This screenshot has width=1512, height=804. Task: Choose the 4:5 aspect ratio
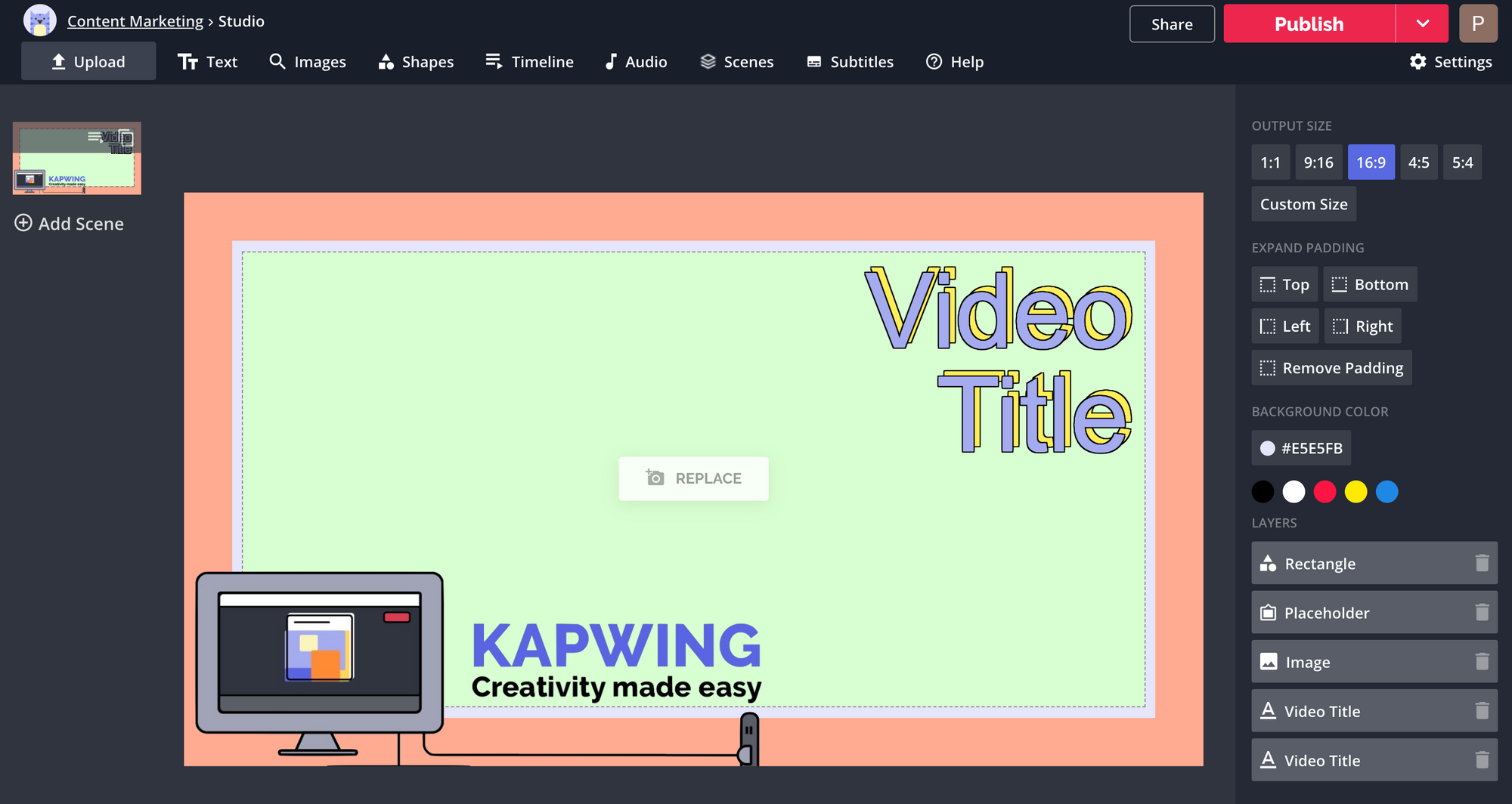[x=1418, y=162]
